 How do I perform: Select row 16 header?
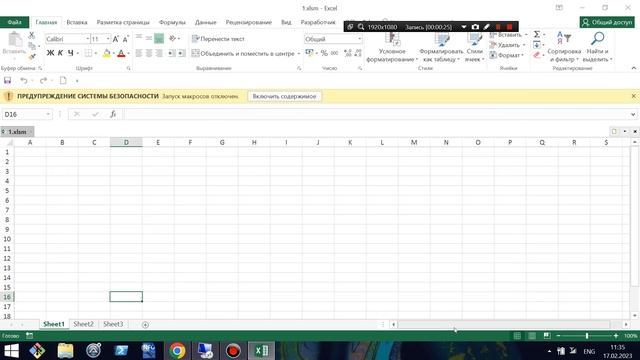[7, 297]
